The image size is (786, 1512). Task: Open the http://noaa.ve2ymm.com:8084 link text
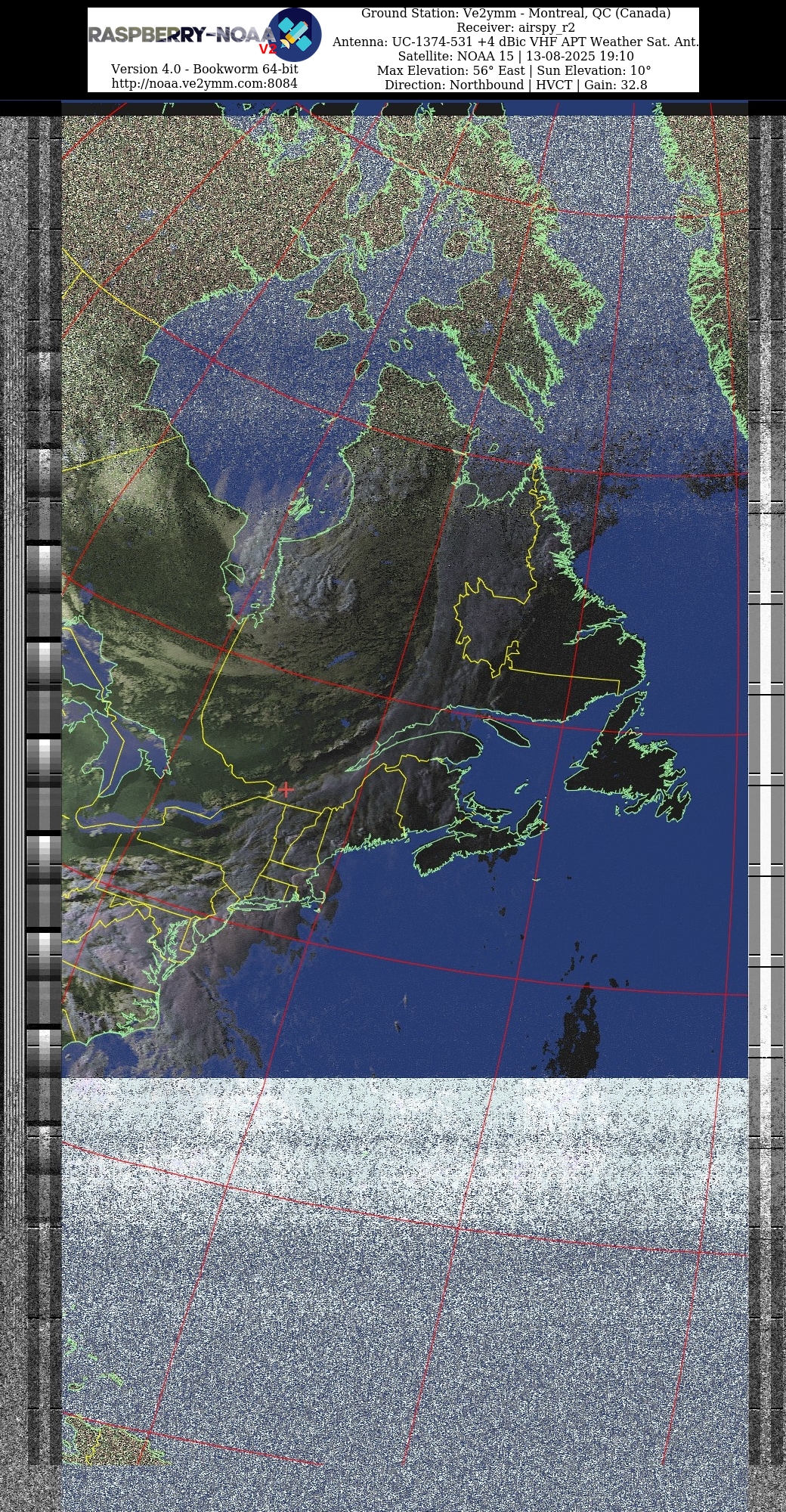point(205,83)
